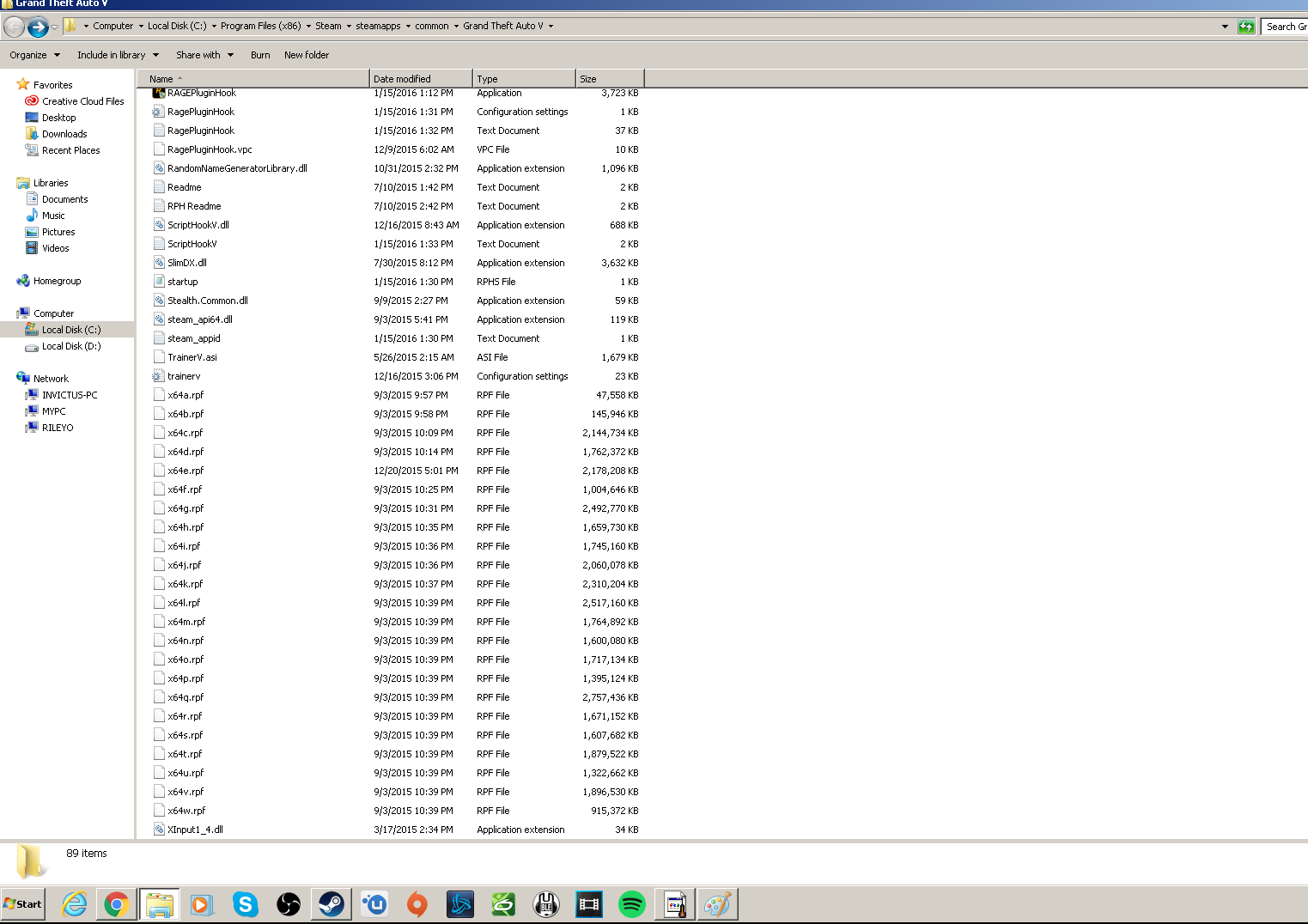1308x924 pixels.
Task: Open Spotify from the taskbar
Action: (x=632, y=904)
